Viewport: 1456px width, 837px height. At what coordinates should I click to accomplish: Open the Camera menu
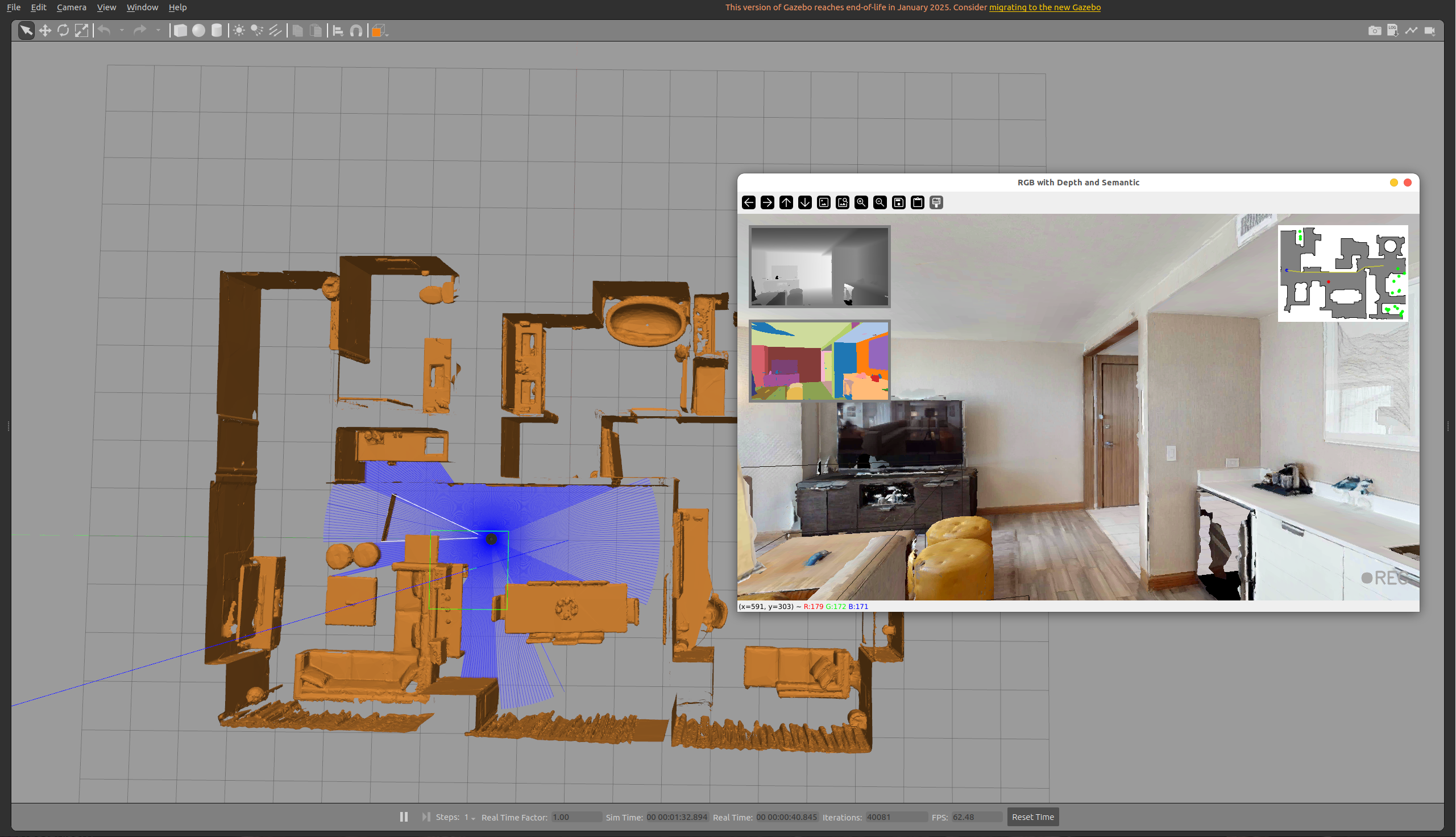[71, 7]
